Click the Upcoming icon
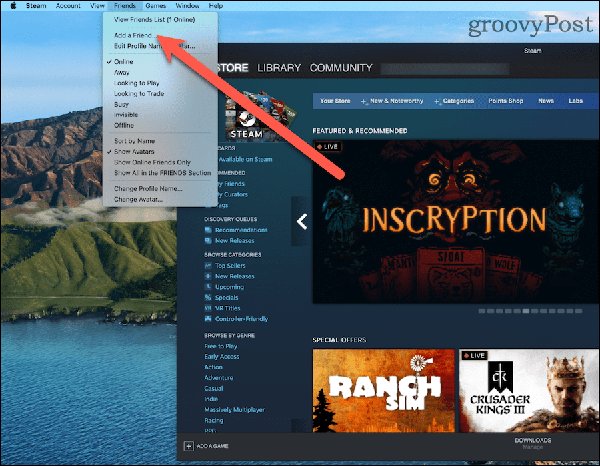The width and height of the screenshot is (600, 466). (x=208, y=287)
